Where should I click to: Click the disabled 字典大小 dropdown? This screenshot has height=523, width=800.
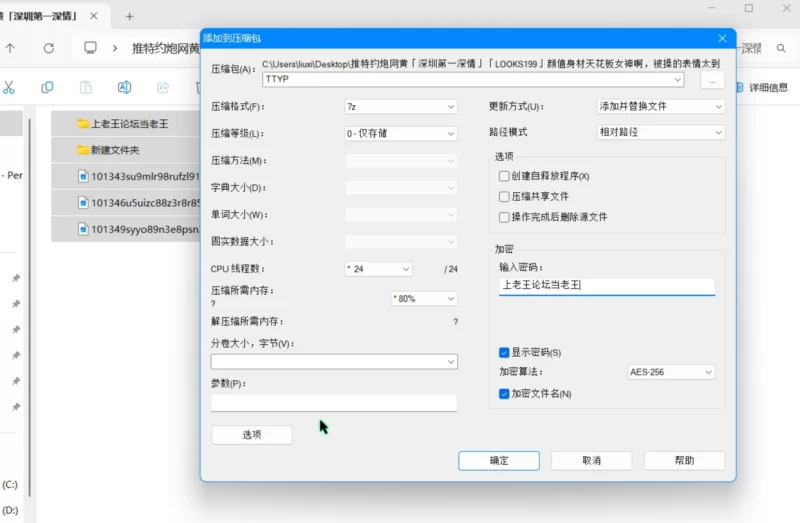point(401,188)
